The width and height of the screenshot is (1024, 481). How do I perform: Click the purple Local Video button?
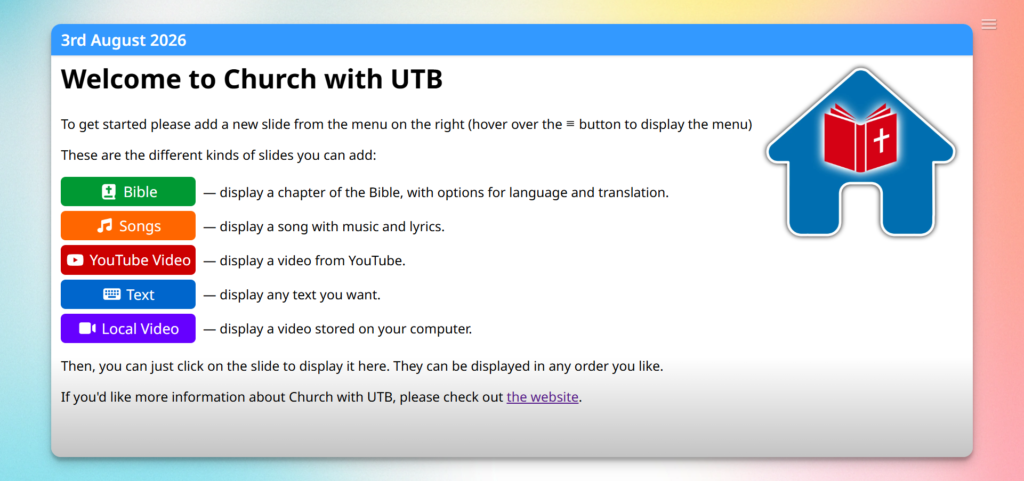tap(128, 328)
